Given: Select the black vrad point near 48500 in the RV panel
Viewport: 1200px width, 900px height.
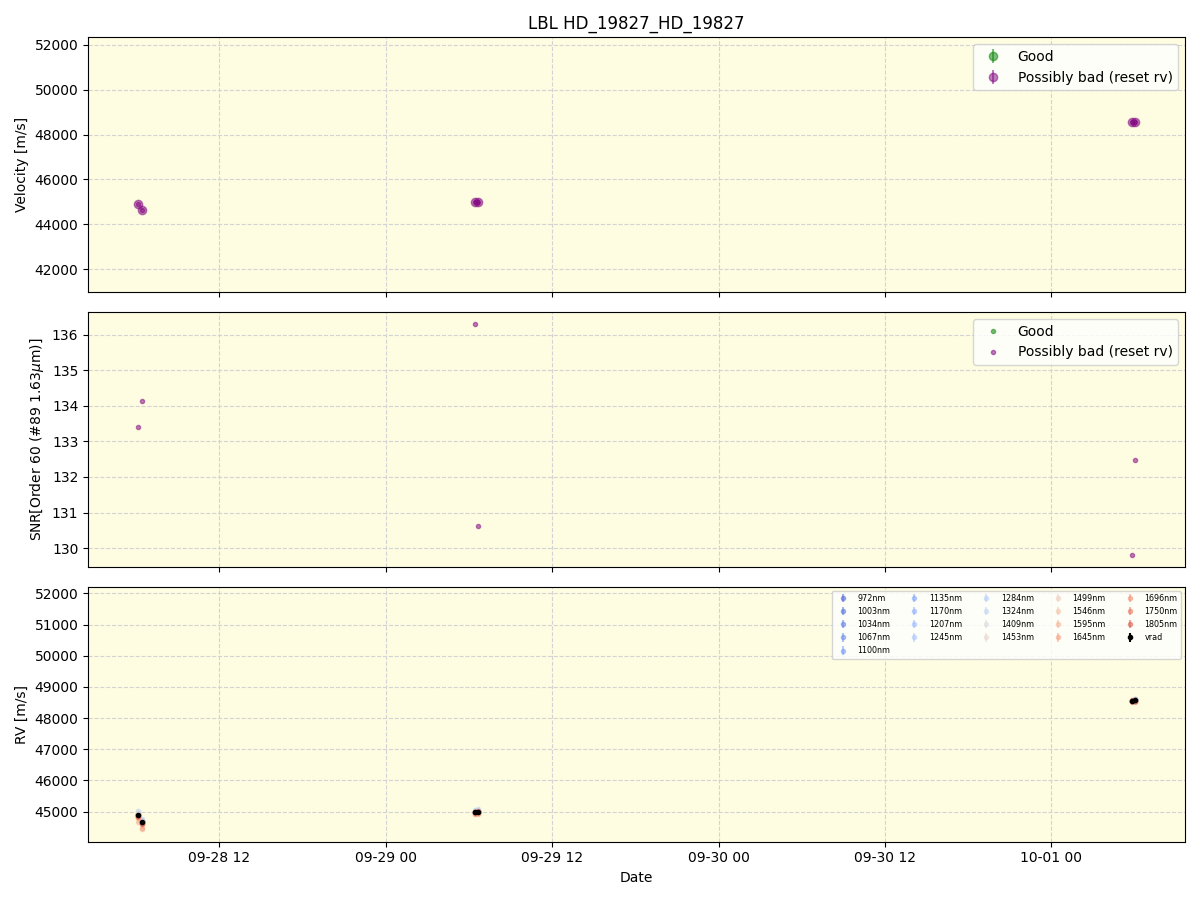Looking at the screenshot, I should coord(1133,701).
